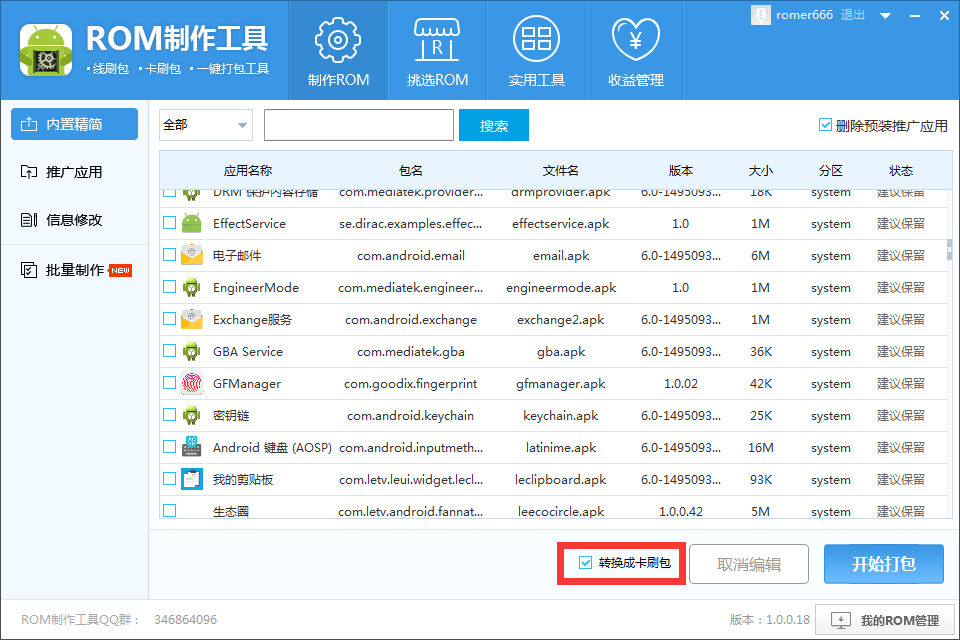Uncheck 删除预装推广应用 option
This screenshot has width=960, height=640.
tap(826, 126)
